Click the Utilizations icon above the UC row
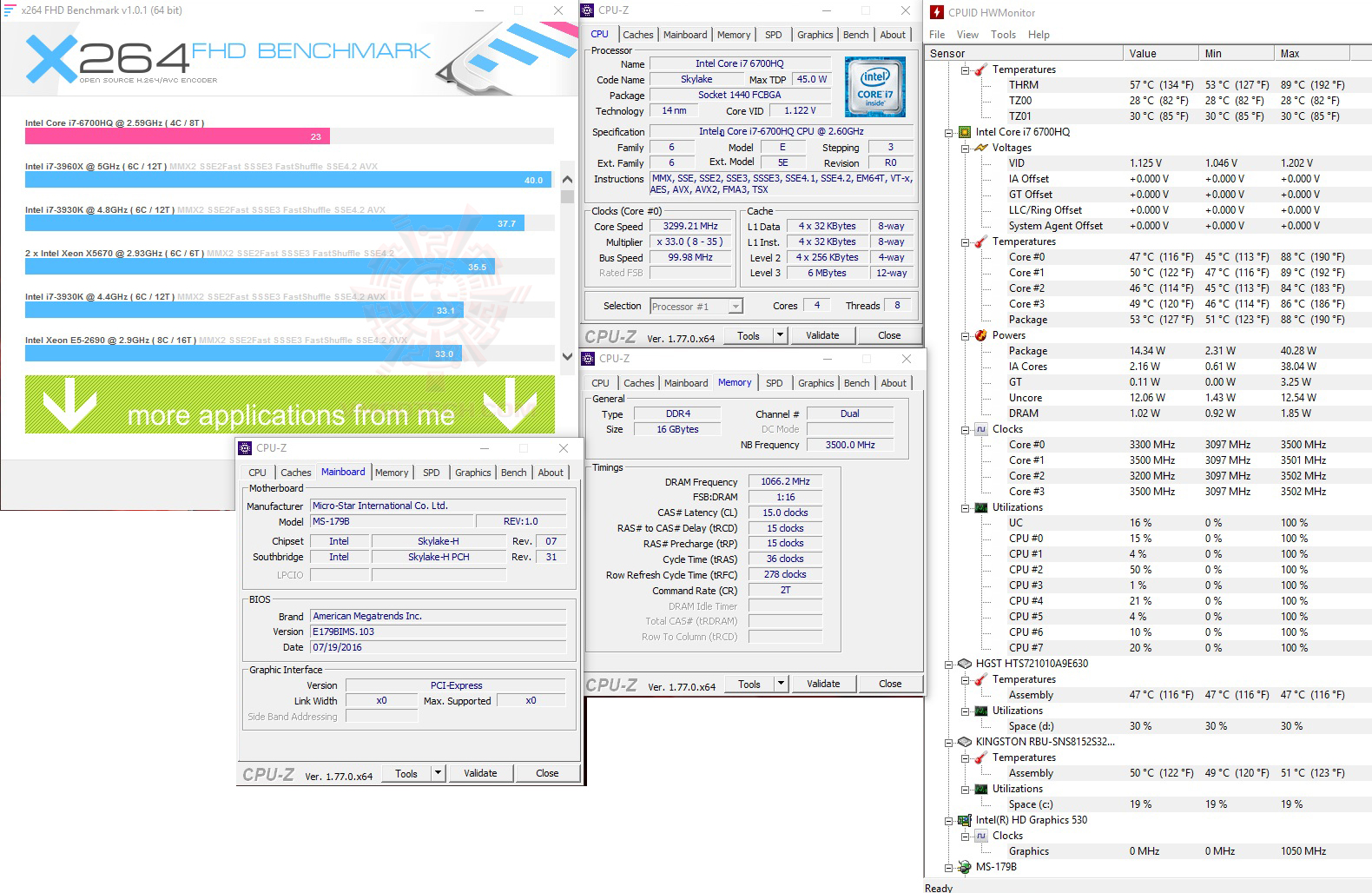Image resolution: width=1372 pixels, height=893 pixels. (x=980, y=507)
